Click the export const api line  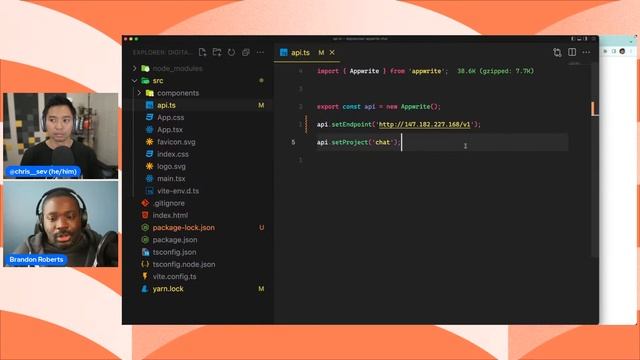[x=379, y=107]
